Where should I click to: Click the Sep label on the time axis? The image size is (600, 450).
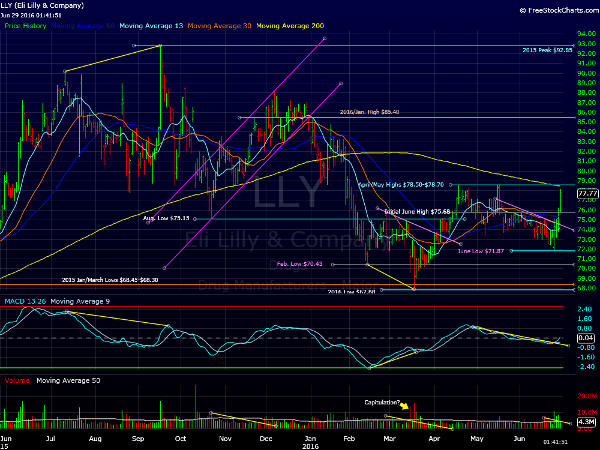138,439
